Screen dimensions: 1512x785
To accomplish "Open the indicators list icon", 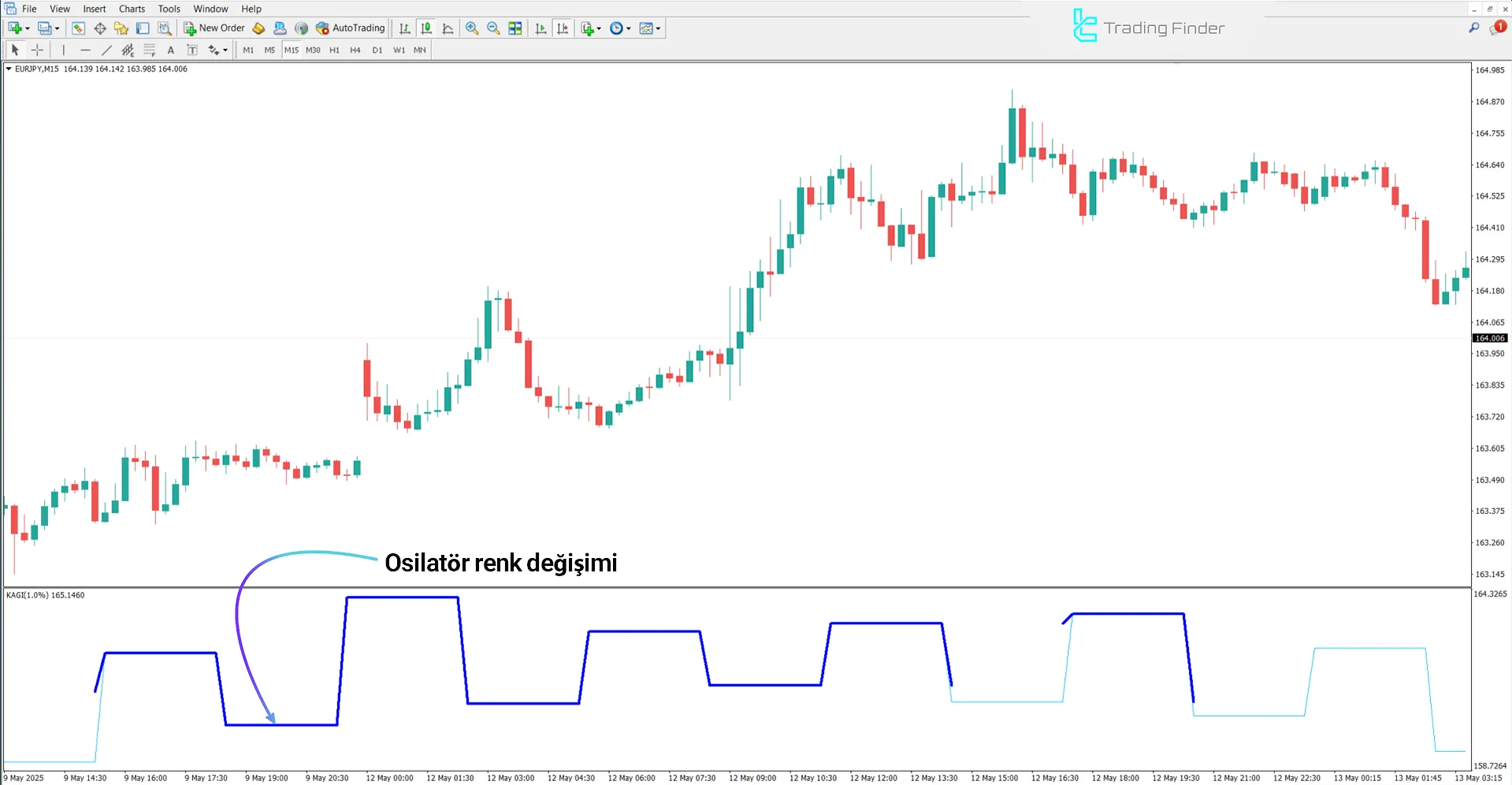I will click(587, 28).
